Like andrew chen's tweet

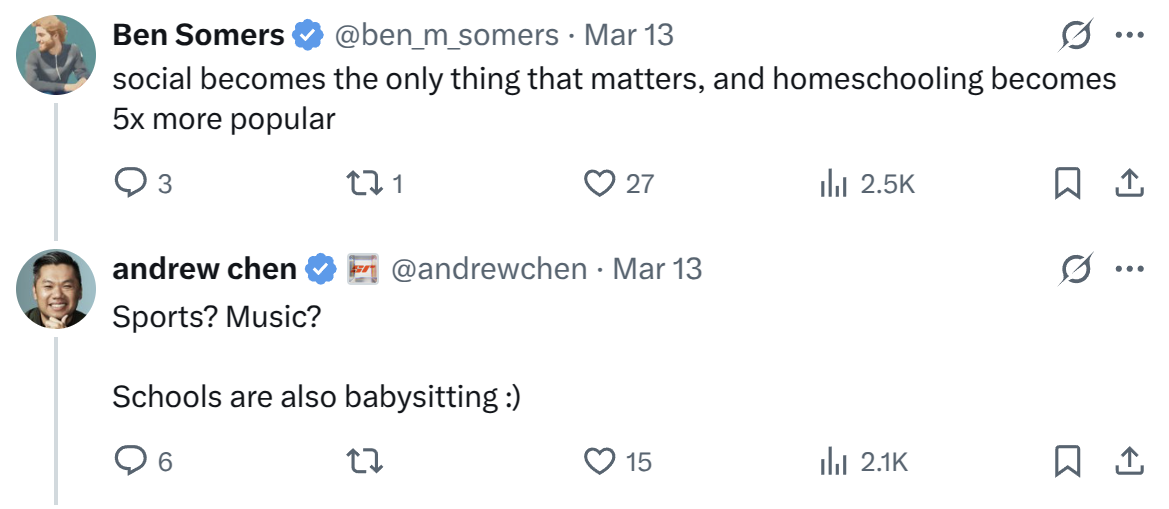click(x=599, y=461)
